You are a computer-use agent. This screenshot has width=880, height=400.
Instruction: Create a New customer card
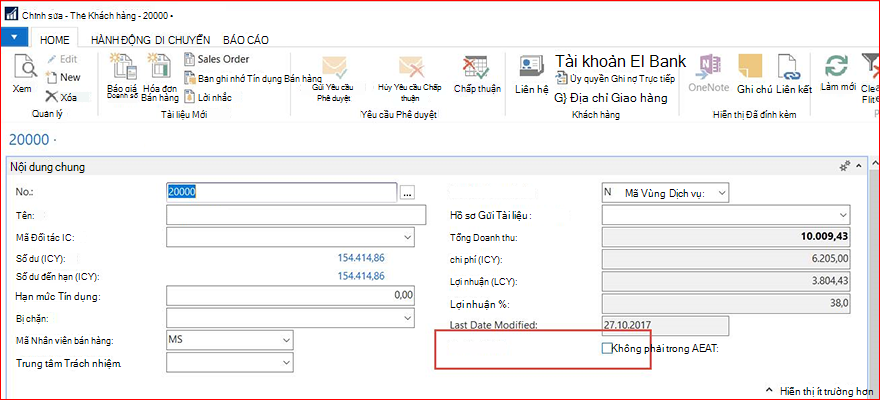63,77
